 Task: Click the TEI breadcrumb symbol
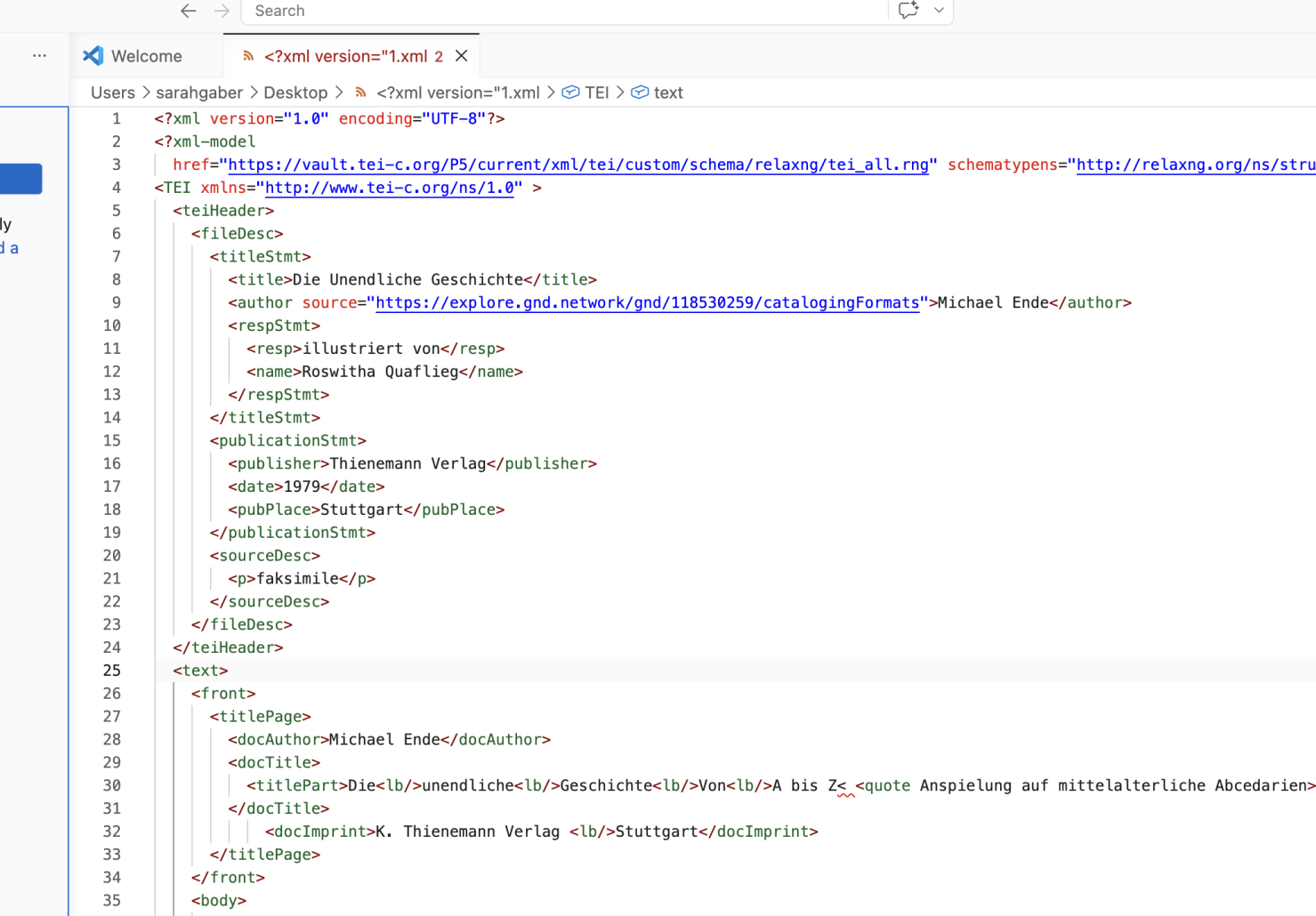click(597, 92)
